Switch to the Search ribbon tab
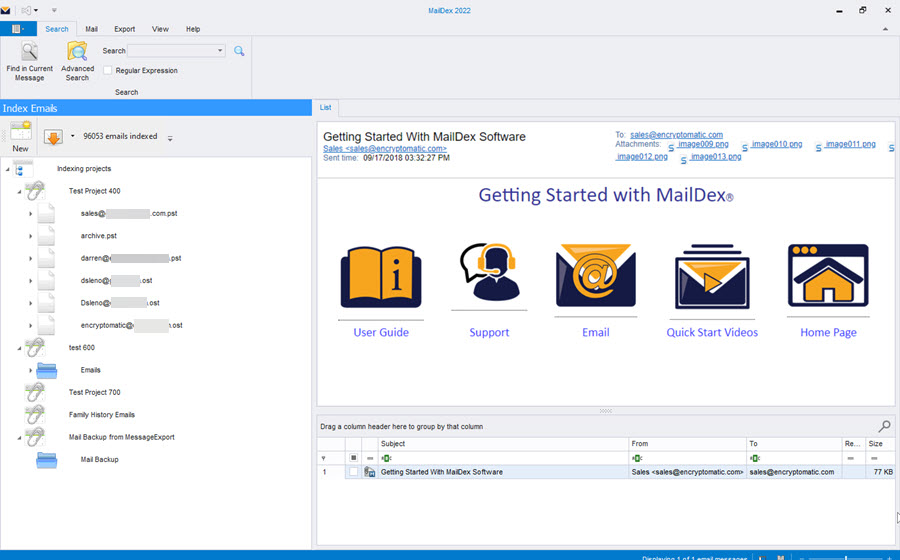This screenshot has height=560, width=900. coord(57,29)
